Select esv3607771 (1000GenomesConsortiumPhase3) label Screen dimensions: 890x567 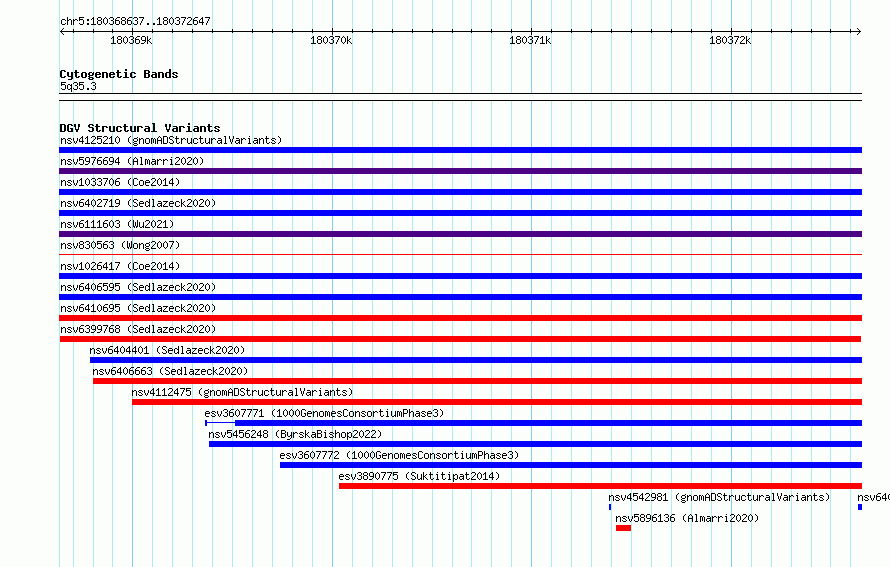(324, 413)
